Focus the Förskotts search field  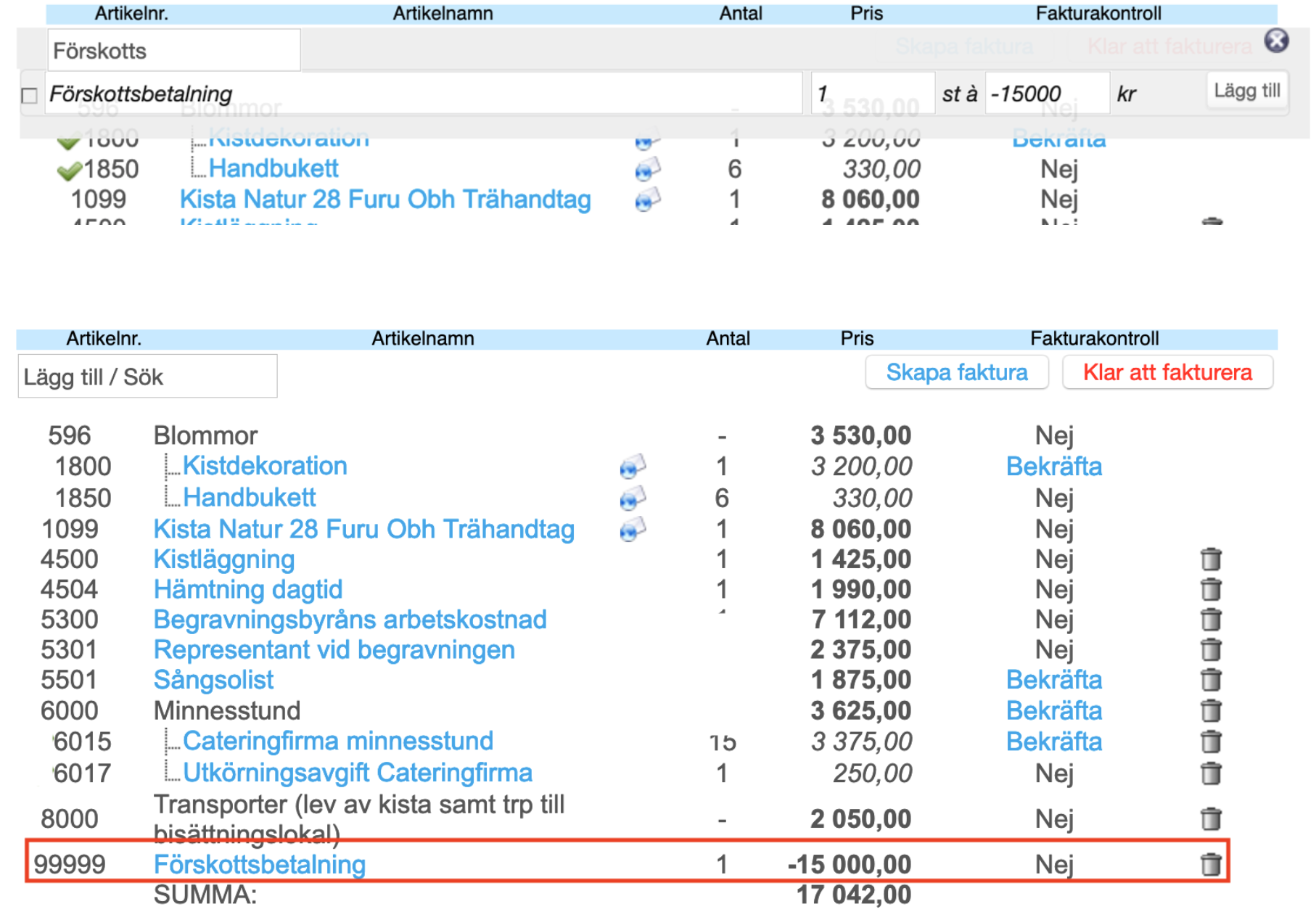point(174,51)
